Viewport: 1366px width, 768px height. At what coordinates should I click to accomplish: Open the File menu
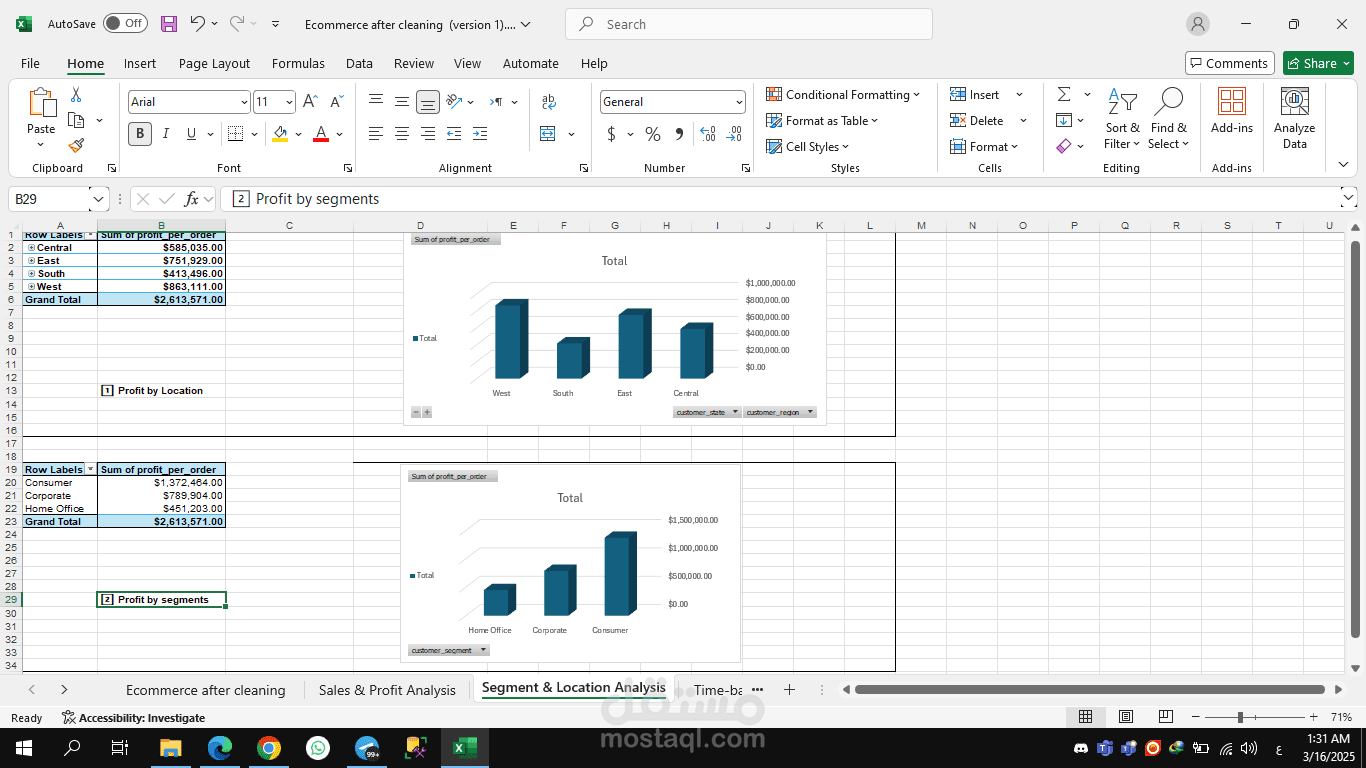click(x=30, y=63)
